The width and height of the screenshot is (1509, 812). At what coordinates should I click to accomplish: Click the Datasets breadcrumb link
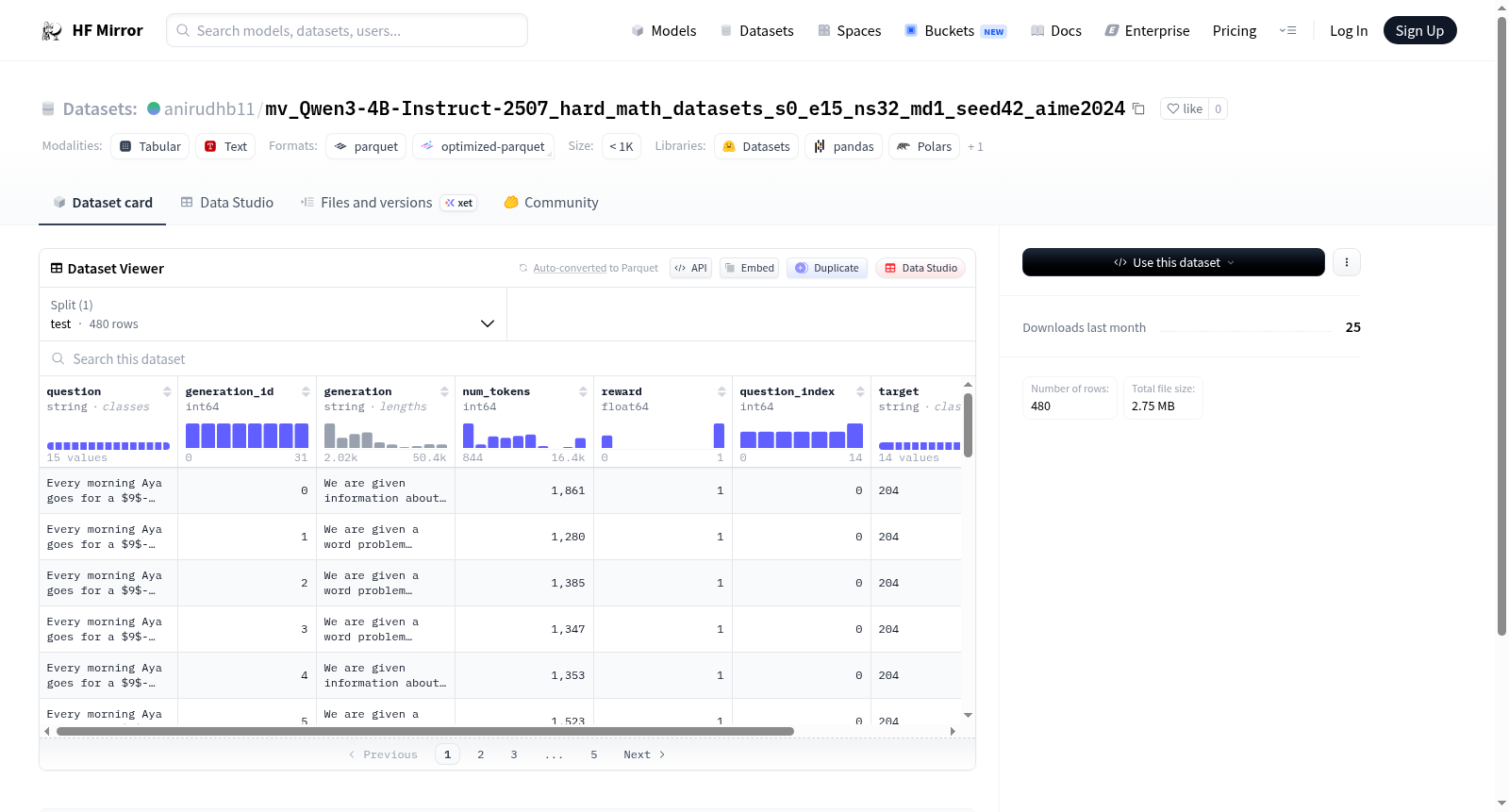coord(100,108)
